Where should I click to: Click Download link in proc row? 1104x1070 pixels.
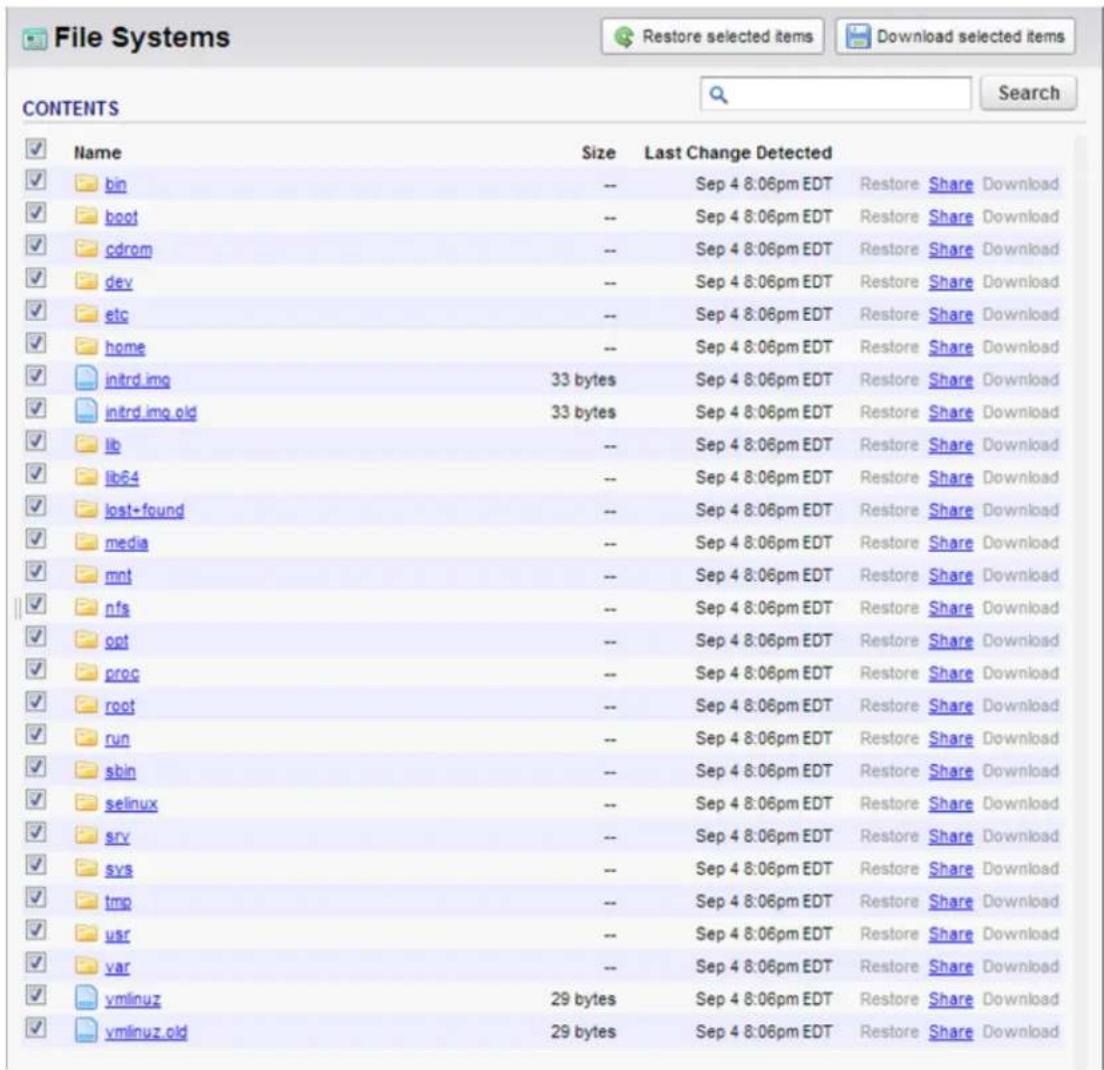pyautogui.click(x=1021, y=673)
